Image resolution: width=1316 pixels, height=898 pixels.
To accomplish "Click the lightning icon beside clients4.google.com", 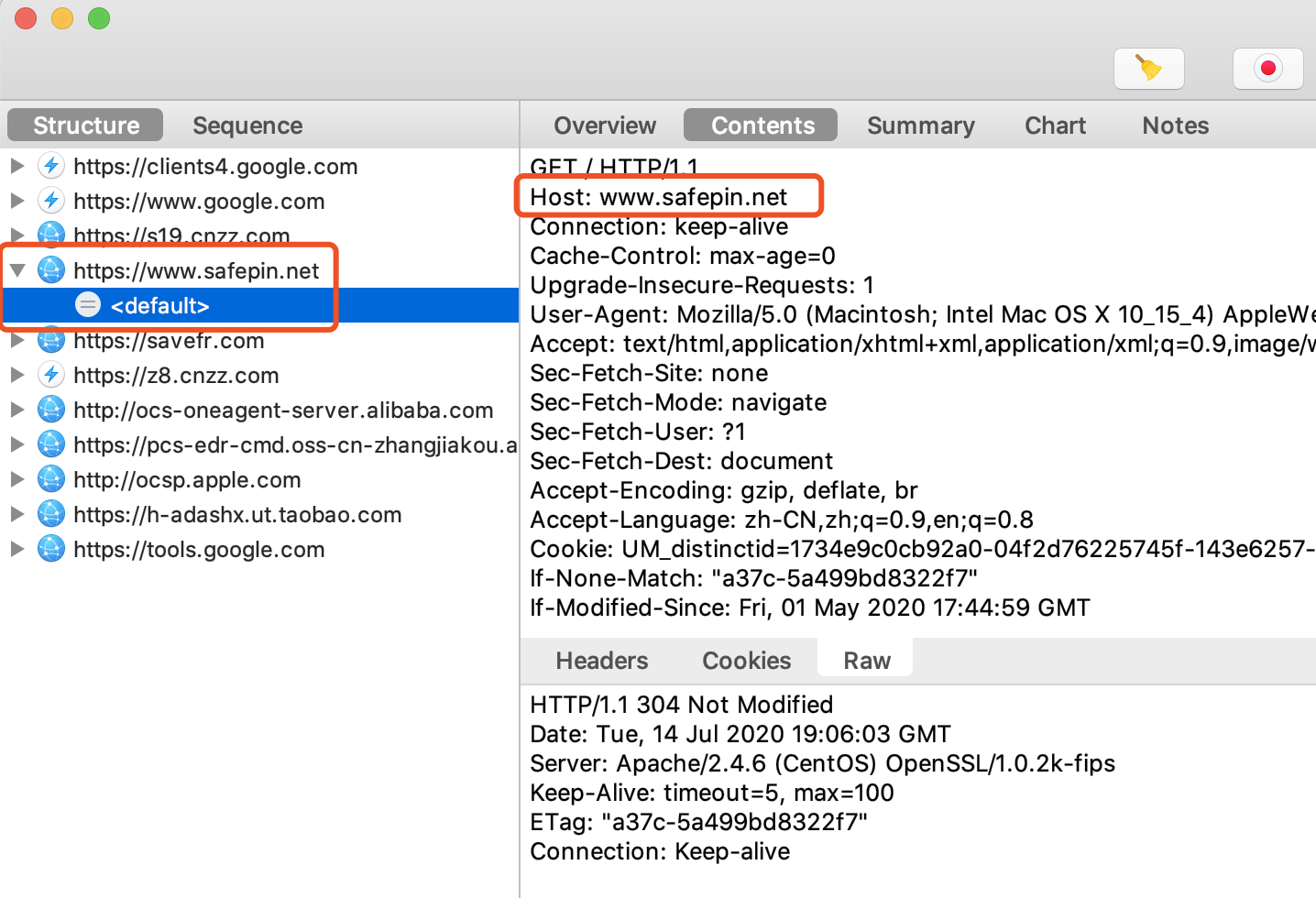I will pyautogui.click(x=51, y=166).
